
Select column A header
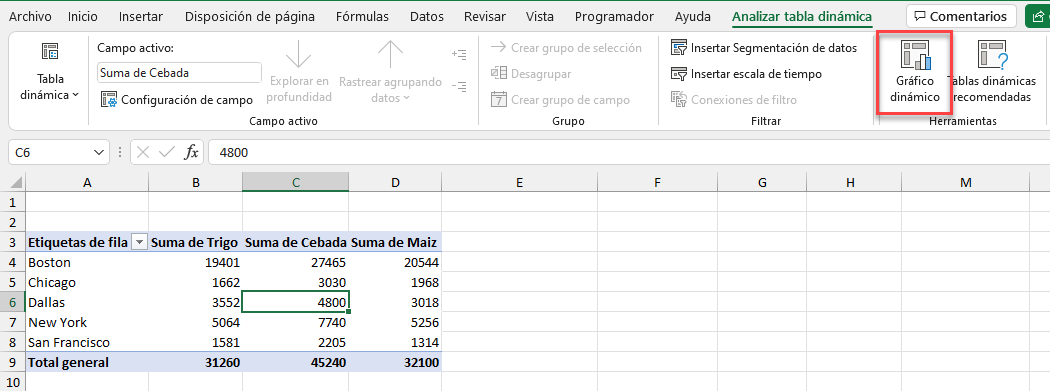point(87,181)
